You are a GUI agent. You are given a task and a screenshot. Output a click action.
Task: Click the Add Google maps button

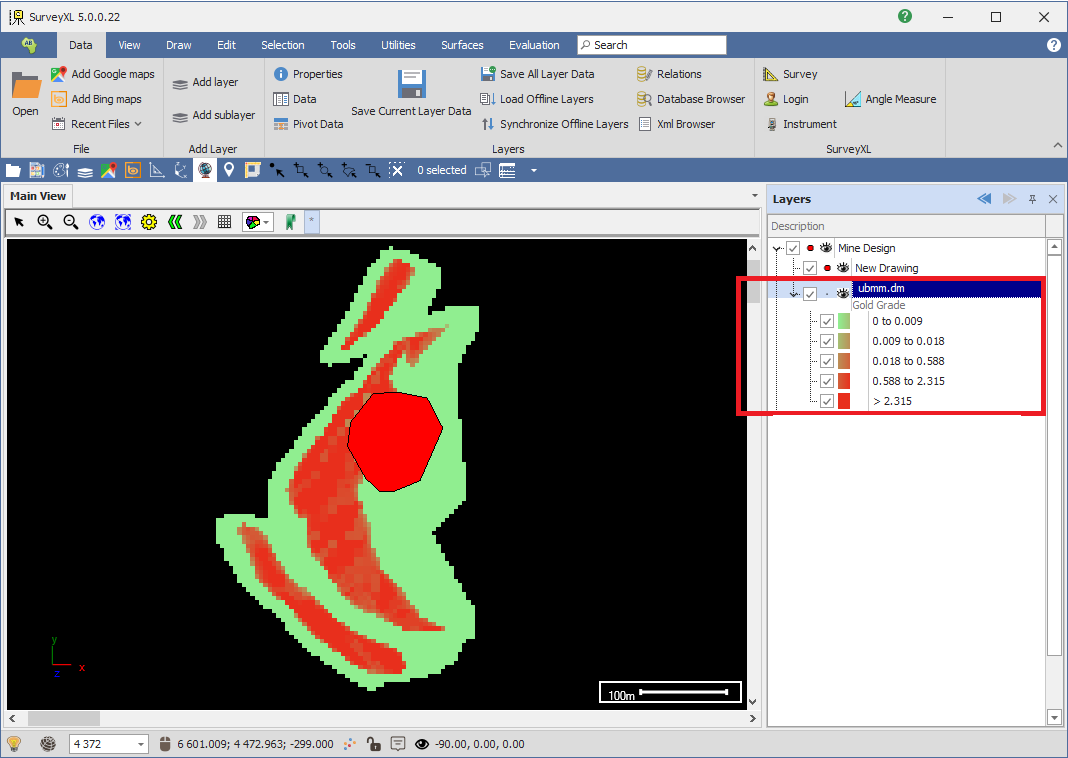point(103,74)
